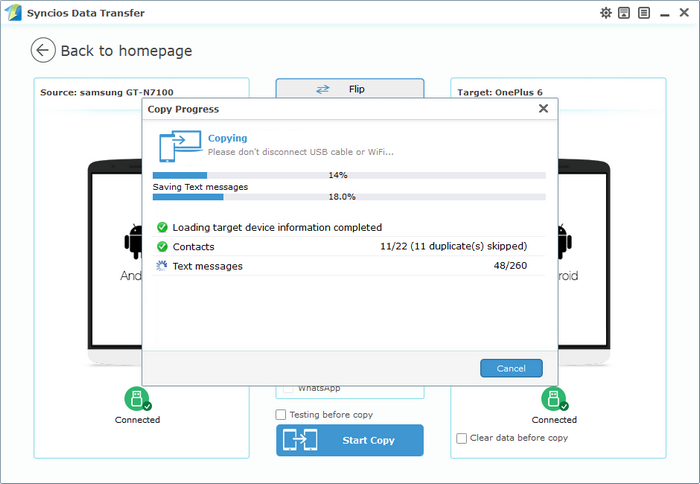Click Loading target device information completed text

tap(277, 227)
